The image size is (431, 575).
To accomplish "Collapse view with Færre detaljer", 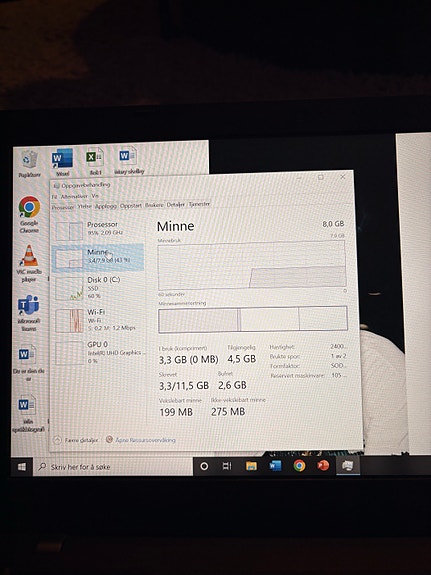I will 76,440.
